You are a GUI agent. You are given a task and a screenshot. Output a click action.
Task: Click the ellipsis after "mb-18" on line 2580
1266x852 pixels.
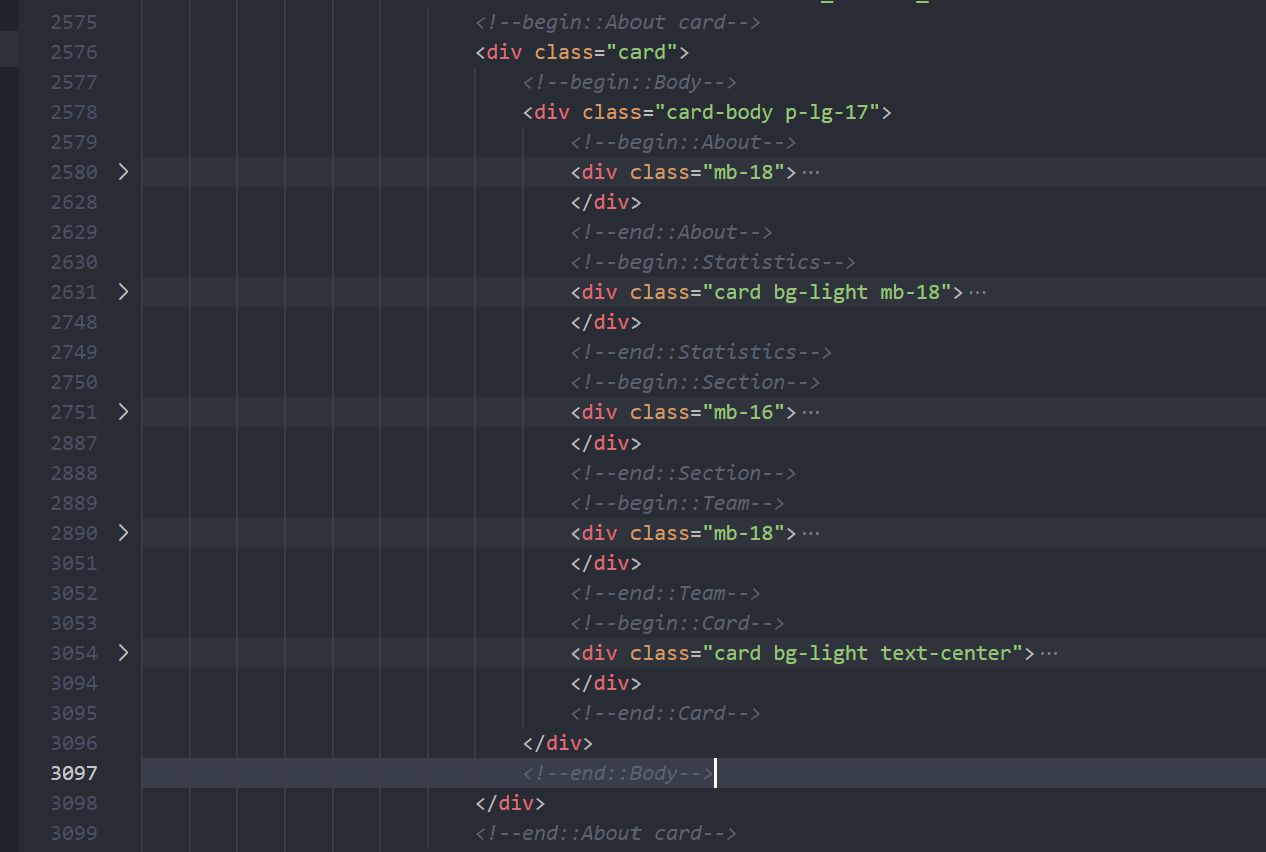(811, 172)
